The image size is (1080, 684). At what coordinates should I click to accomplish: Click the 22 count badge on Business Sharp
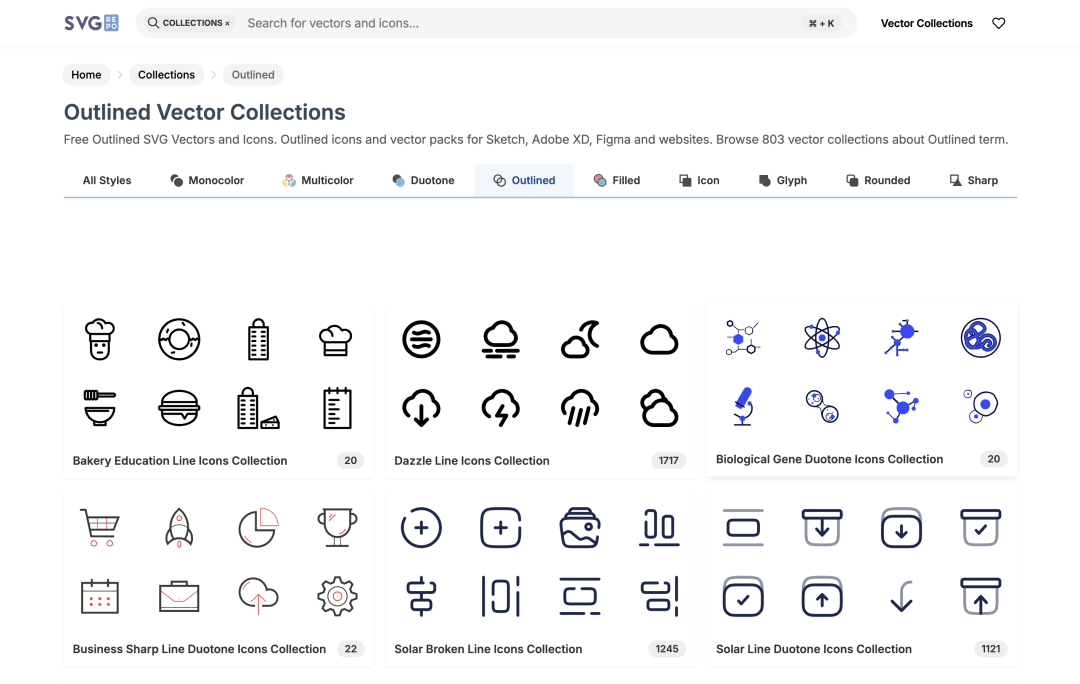click(x=351, y=649)
